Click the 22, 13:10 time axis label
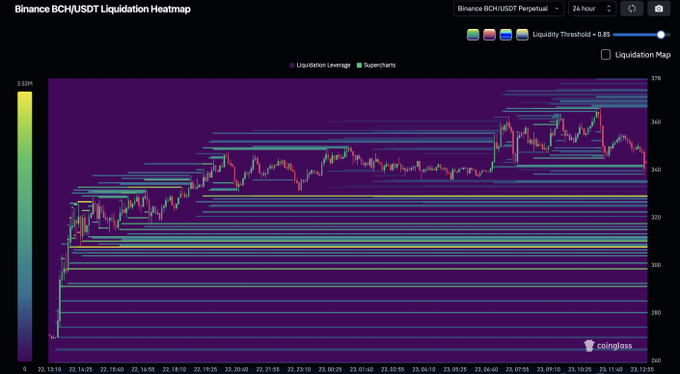 [49, 369]
